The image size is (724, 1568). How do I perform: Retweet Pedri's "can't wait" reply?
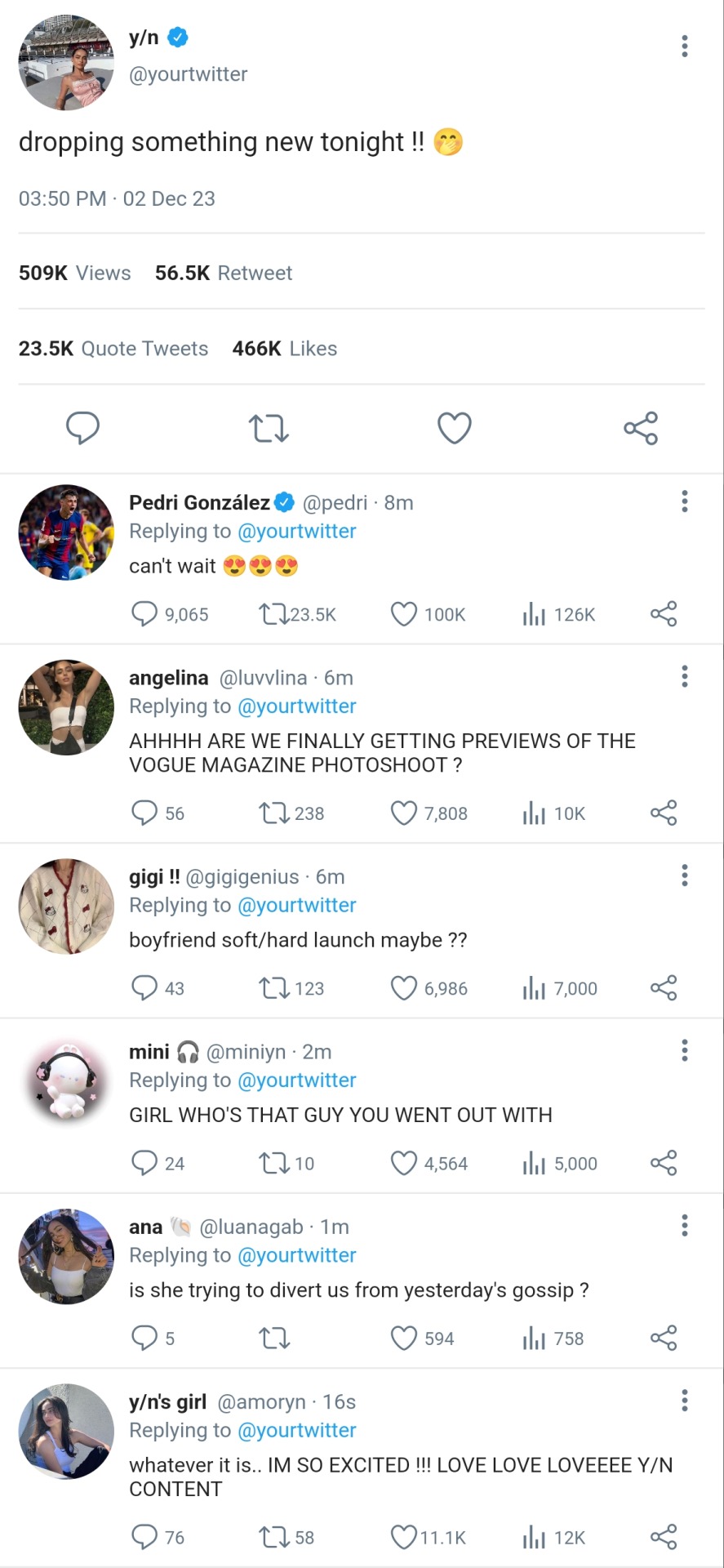[273, 614]
